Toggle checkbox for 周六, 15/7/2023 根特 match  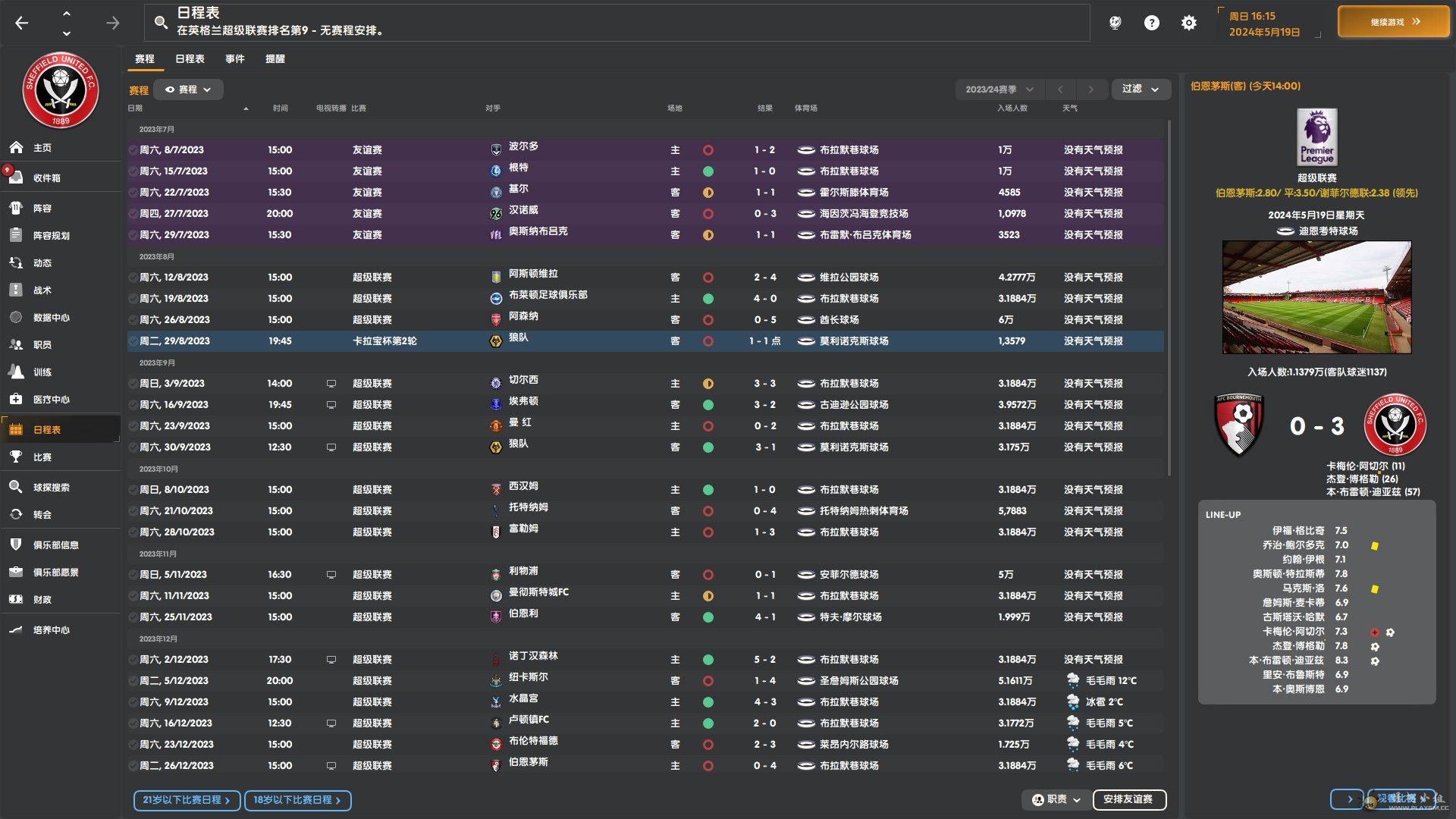pos(133,171)
